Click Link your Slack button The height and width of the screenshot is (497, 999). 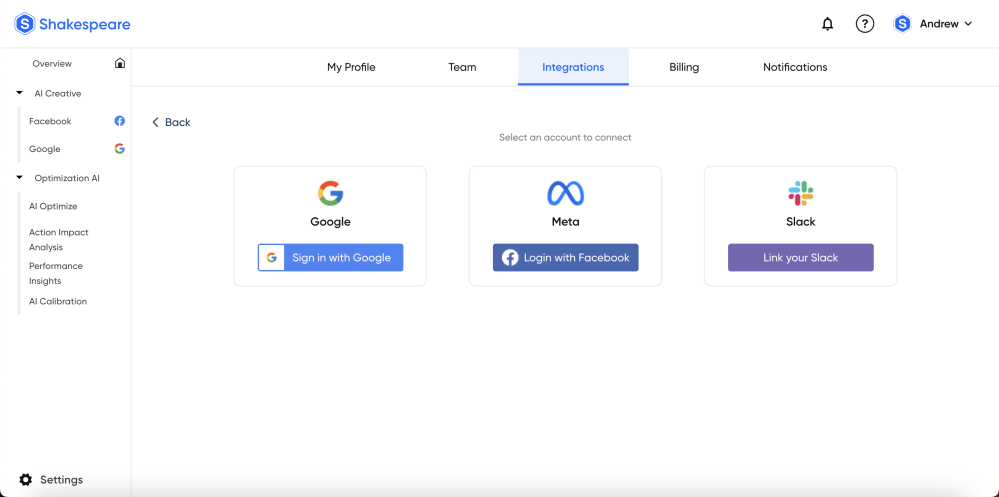pyautogui.click(x=801, y=257)
